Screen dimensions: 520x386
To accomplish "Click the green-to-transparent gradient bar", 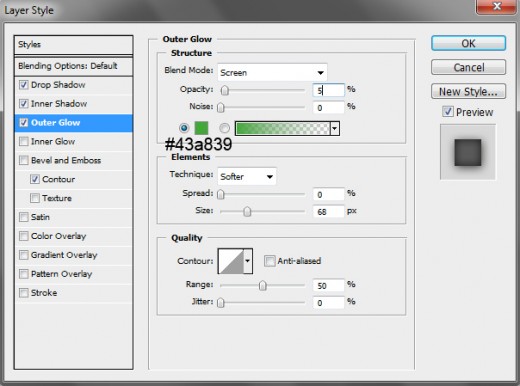I will pyautogui.click(x=283, y=128).
